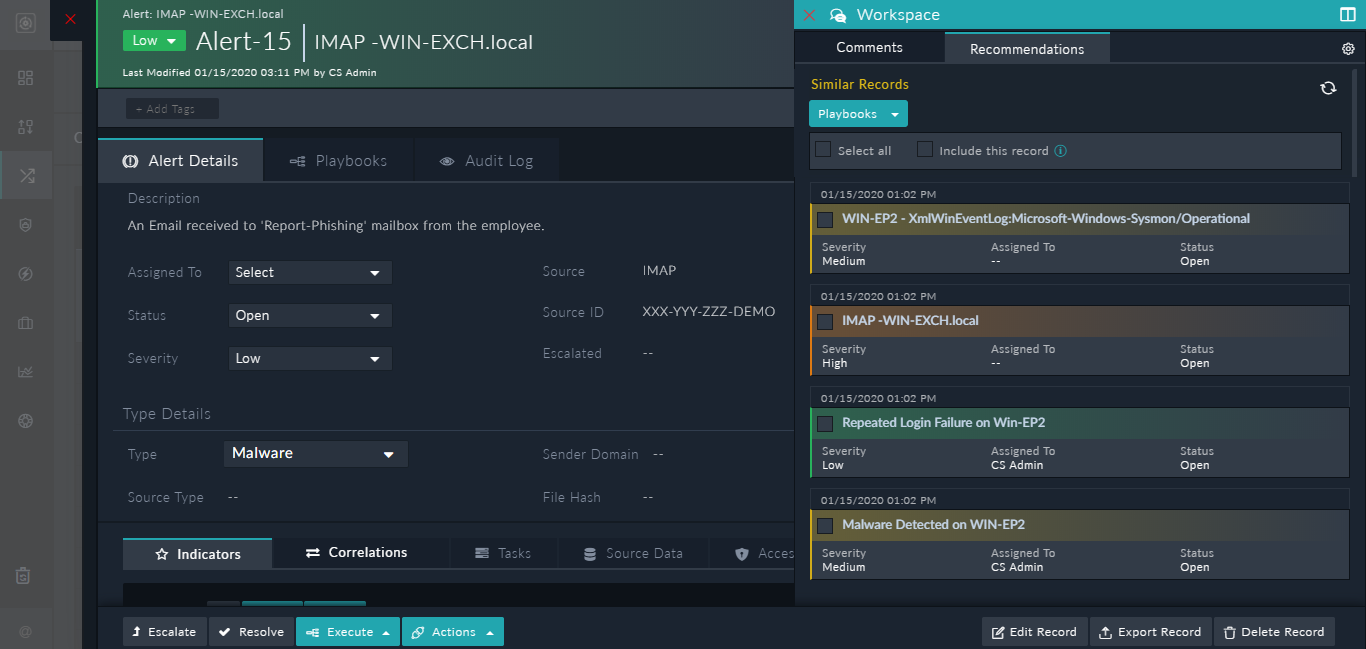Image resolution: width=1366 pixels, height=649 pixels.
Task: Click the Edit Record pencil icon
Action: (x=998, y=632)
